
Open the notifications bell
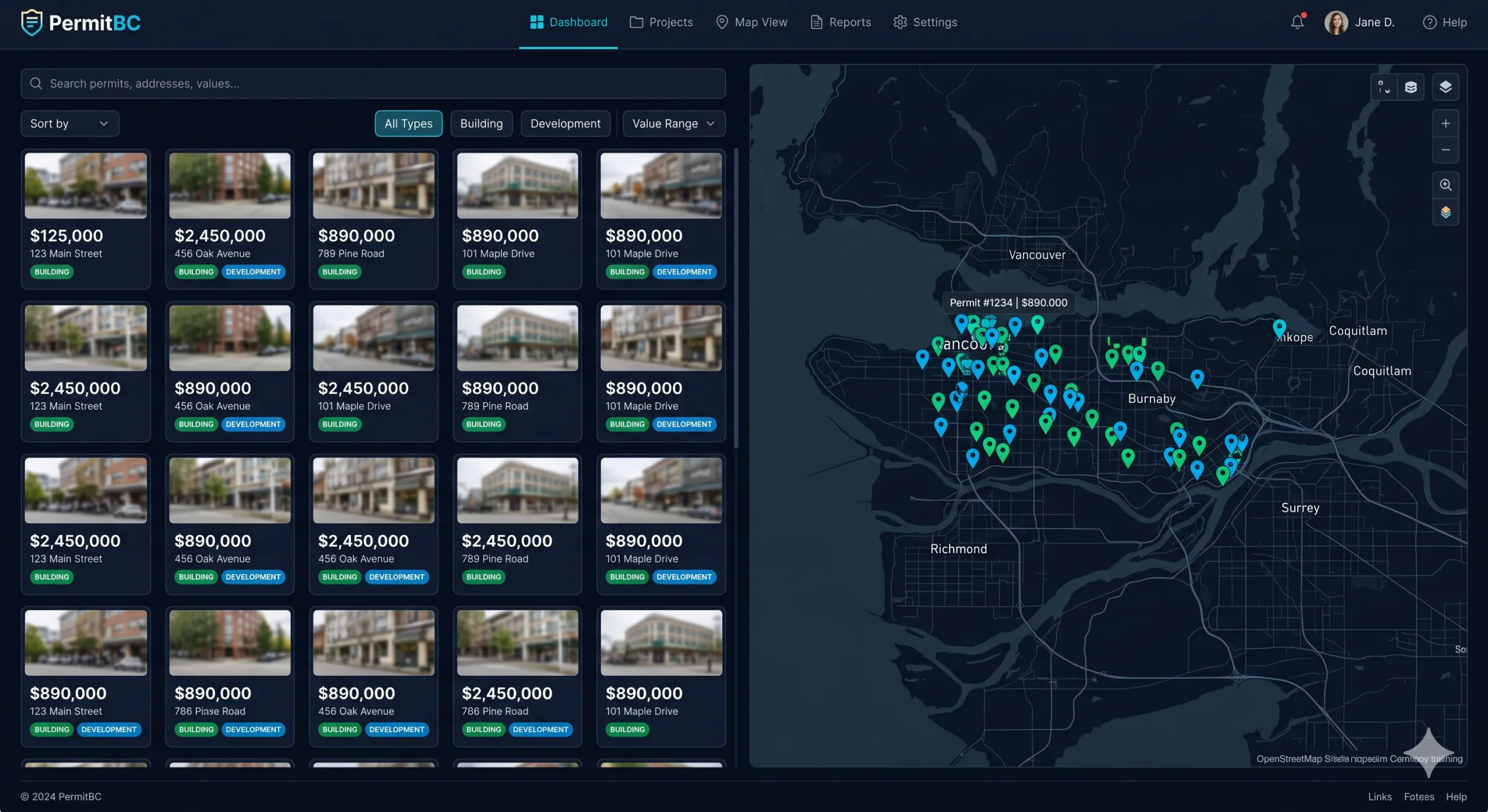tap(1298, 22)
